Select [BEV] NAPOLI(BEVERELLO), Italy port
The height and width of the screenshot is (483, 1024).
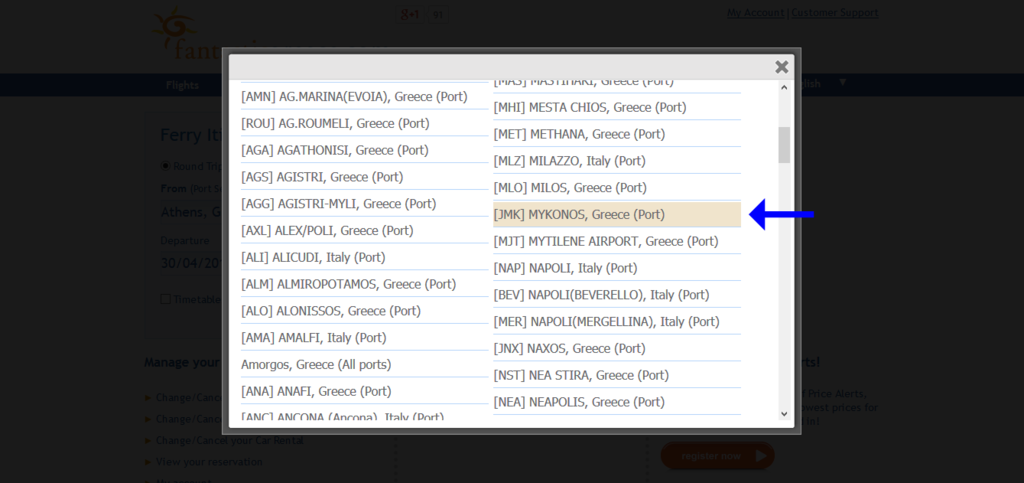pos(617,294)
